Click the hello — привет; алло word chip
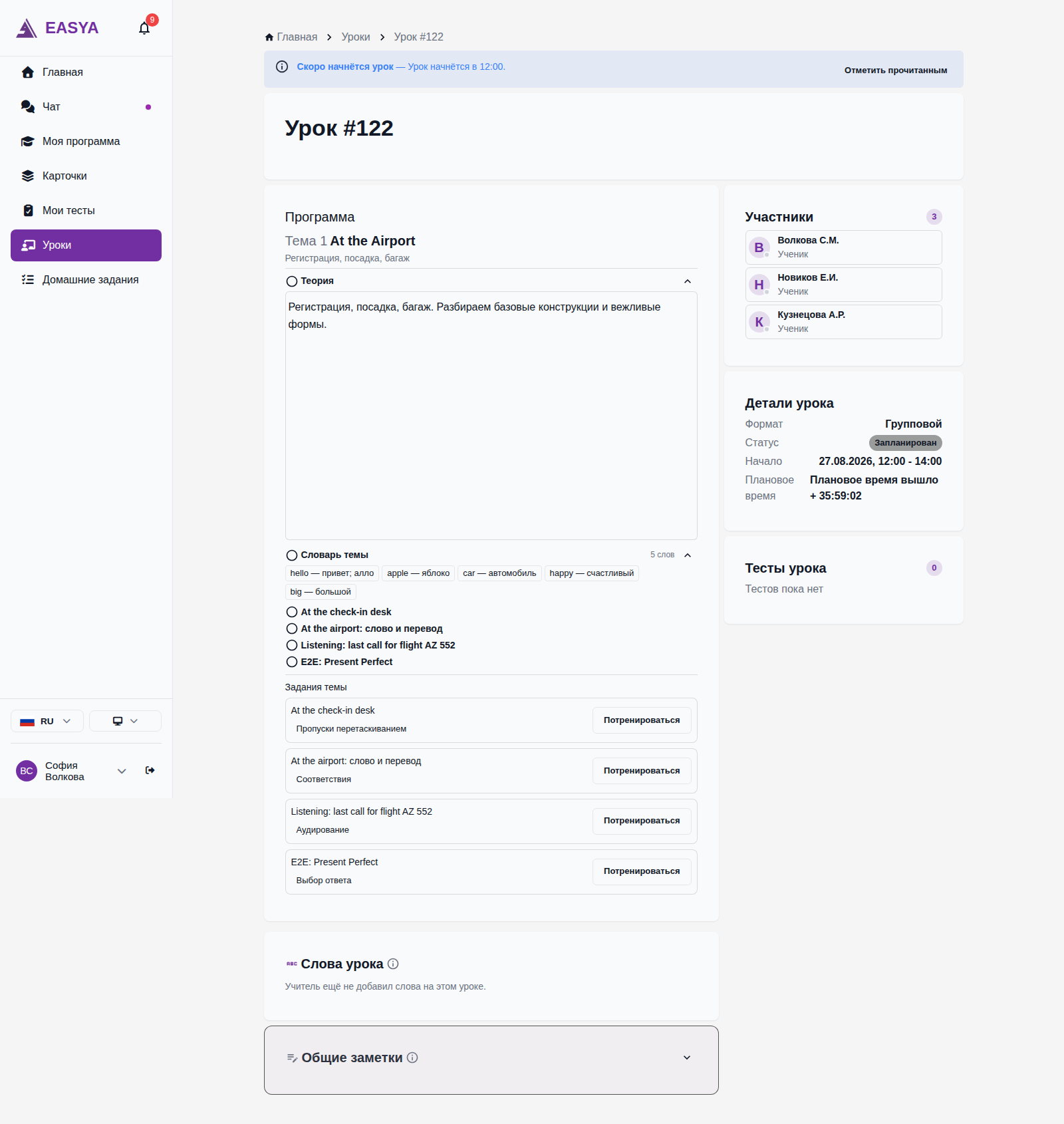Screen dimensions: 1064x1124 pos(332,573)
